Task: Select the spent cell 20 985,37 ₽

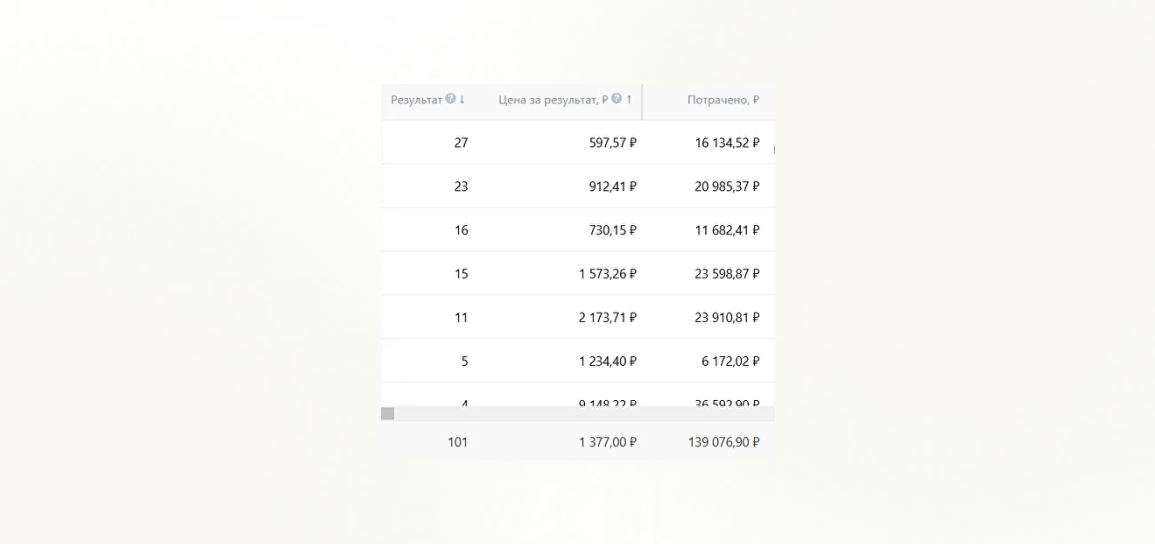Action: [727, 186]
